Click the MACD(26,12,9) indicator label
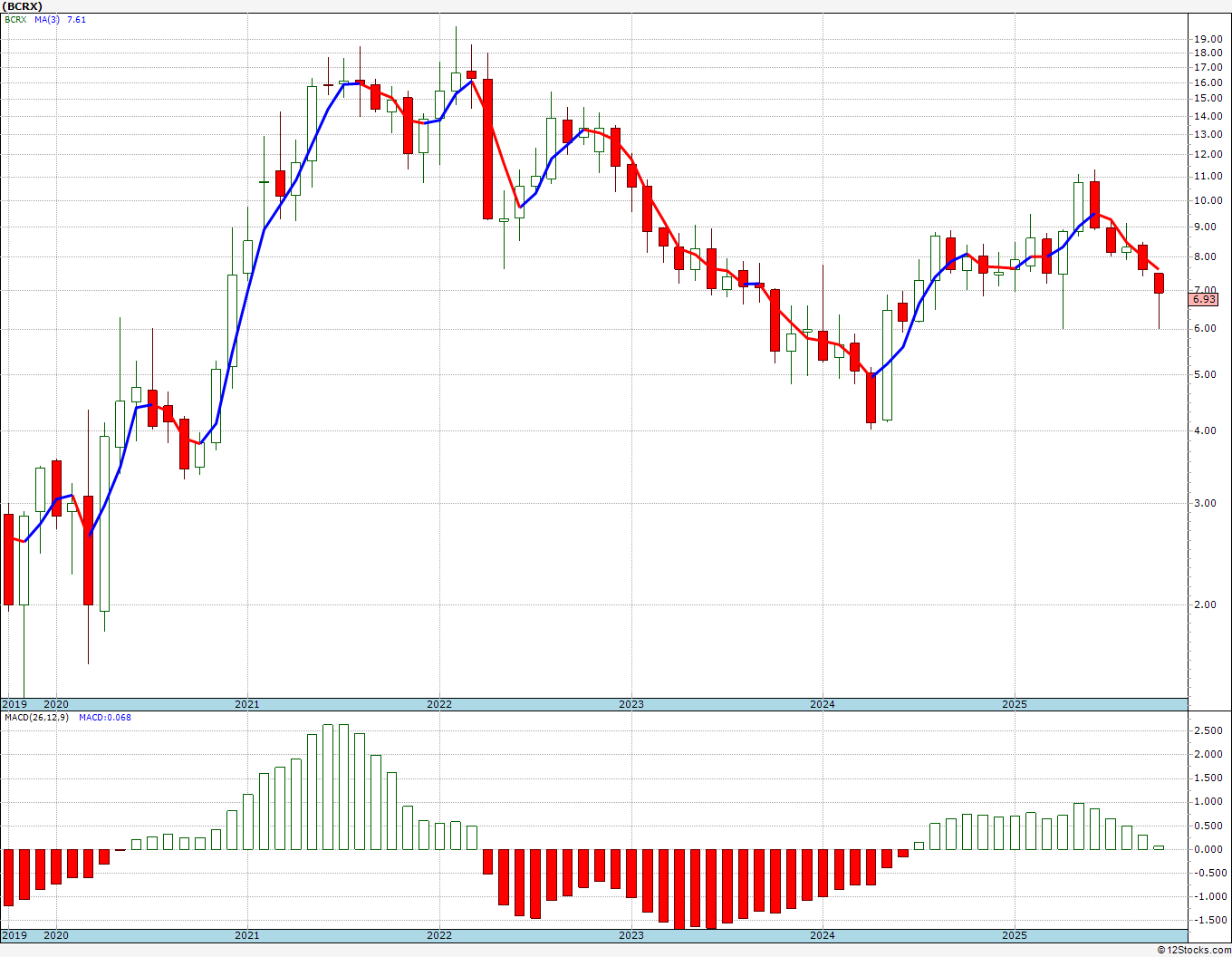 click(x=36, y=717)
